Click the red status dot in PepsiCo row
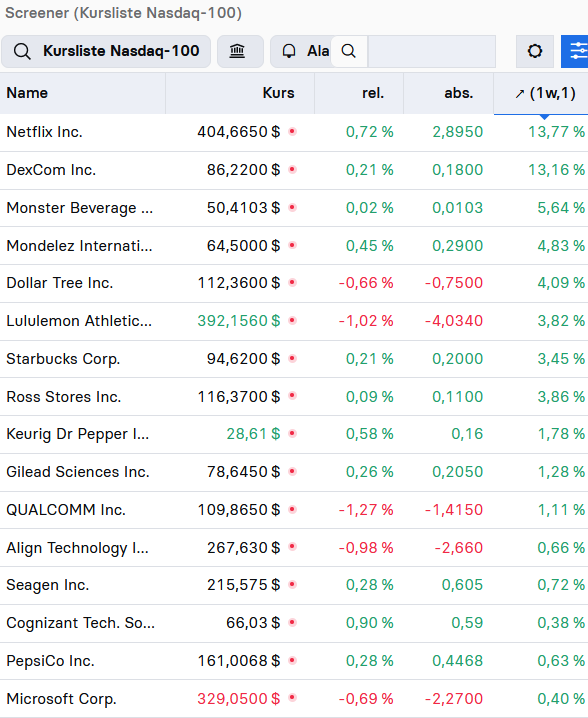The image size is (588, 718). point(292,660)
